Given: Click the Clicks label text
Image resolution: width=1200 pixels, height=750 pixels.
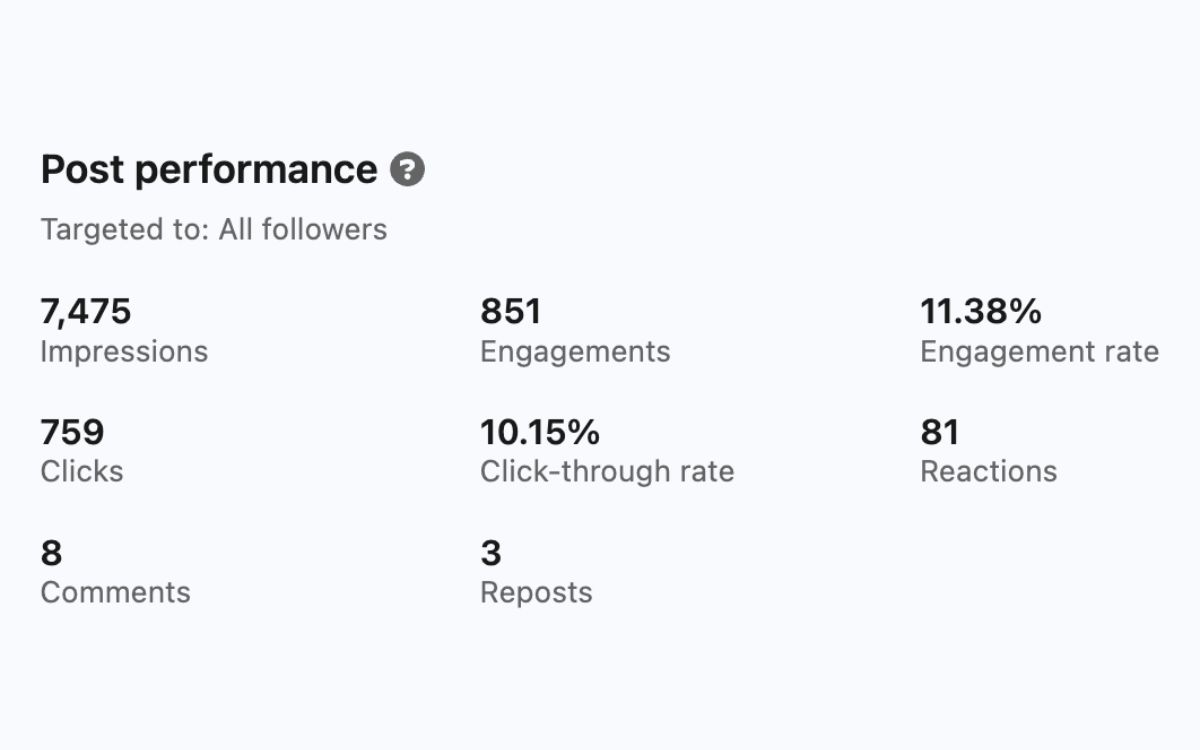Looking at the screenshot, I should coord(81,471).
